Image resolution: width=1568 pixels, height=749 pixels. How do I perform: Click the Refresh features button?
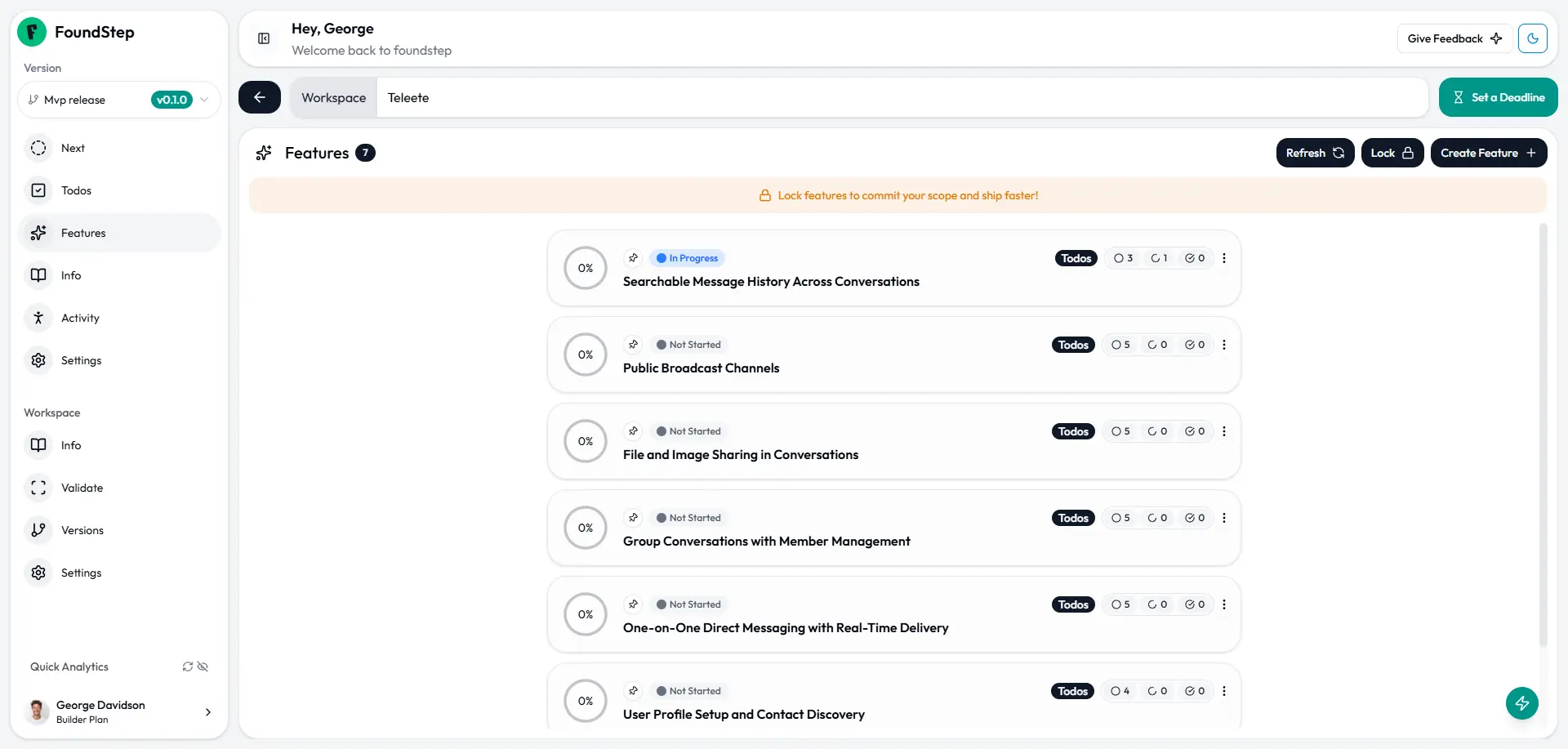[1315, 153]
